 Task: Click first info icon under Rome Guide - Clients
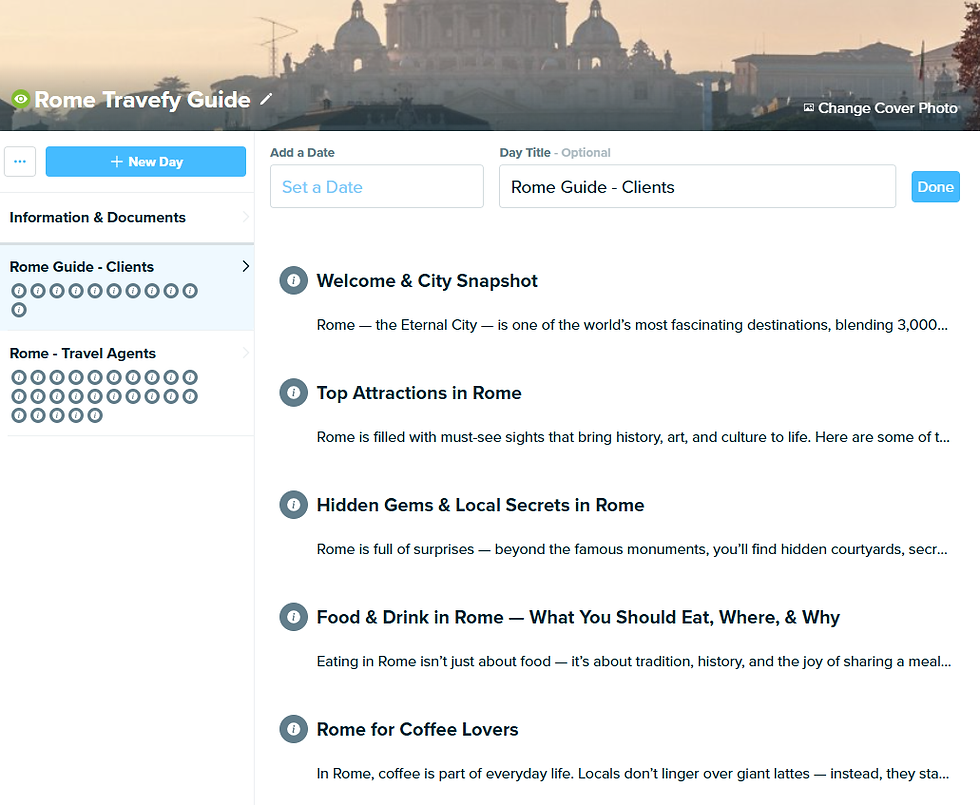click(19, 291)
